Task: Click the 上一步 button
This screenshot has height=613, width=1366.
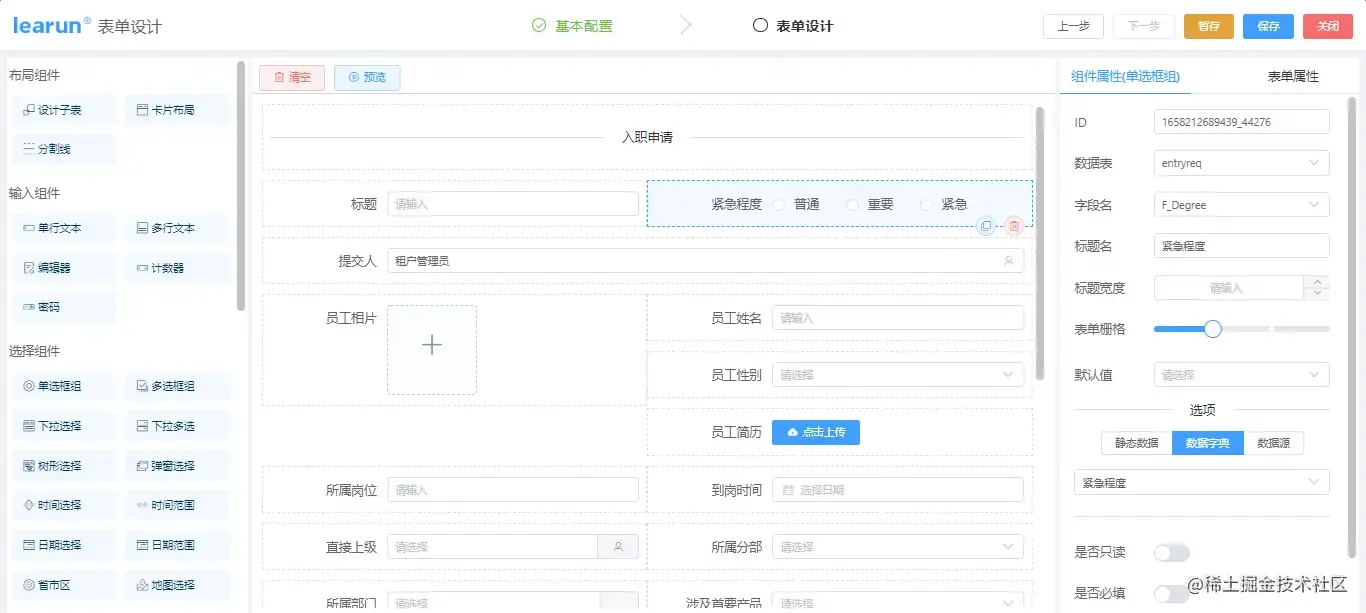Action: coord(1073,26)
